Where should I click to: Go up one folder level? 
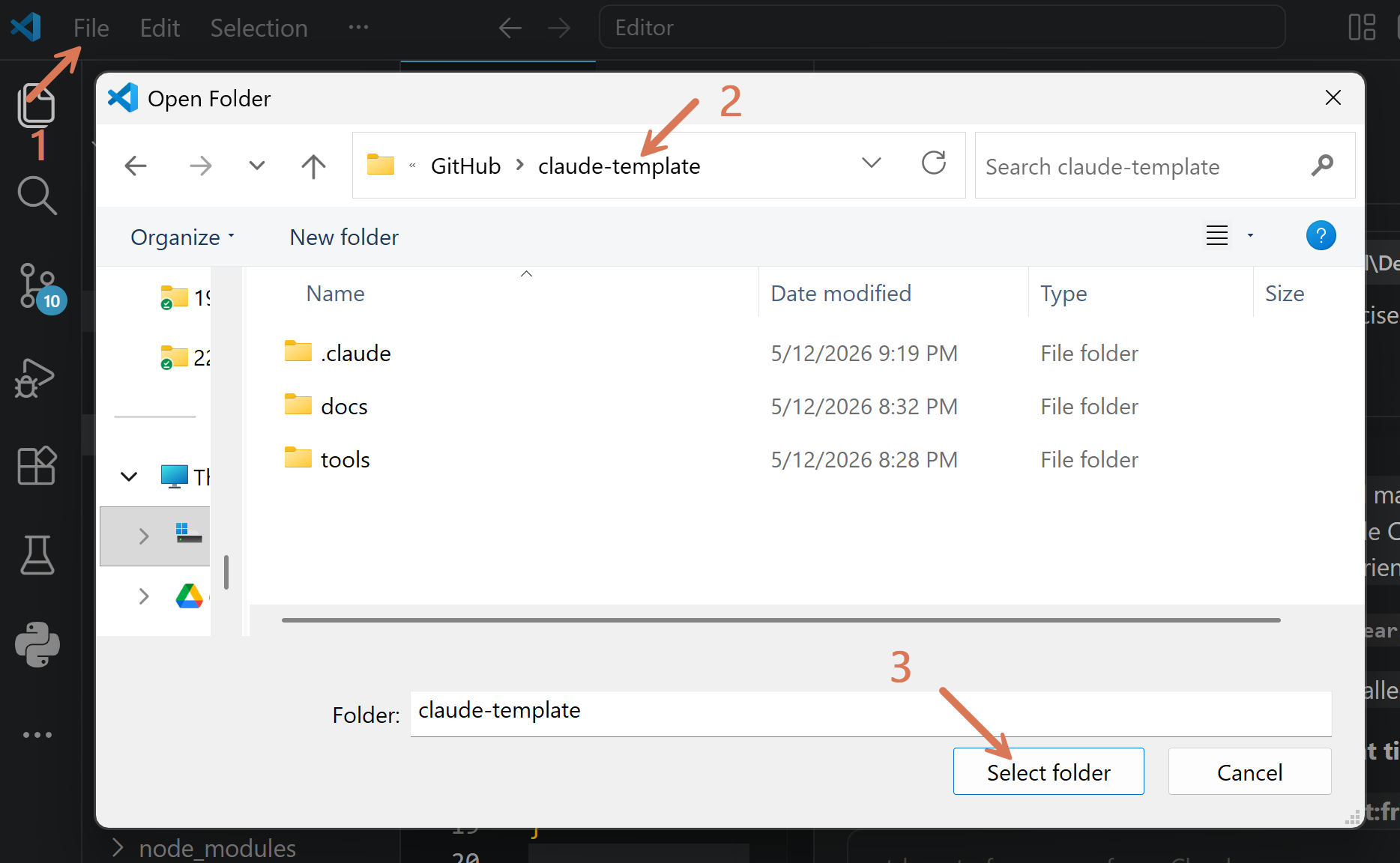pyautogui.click(x=313, y=166)
